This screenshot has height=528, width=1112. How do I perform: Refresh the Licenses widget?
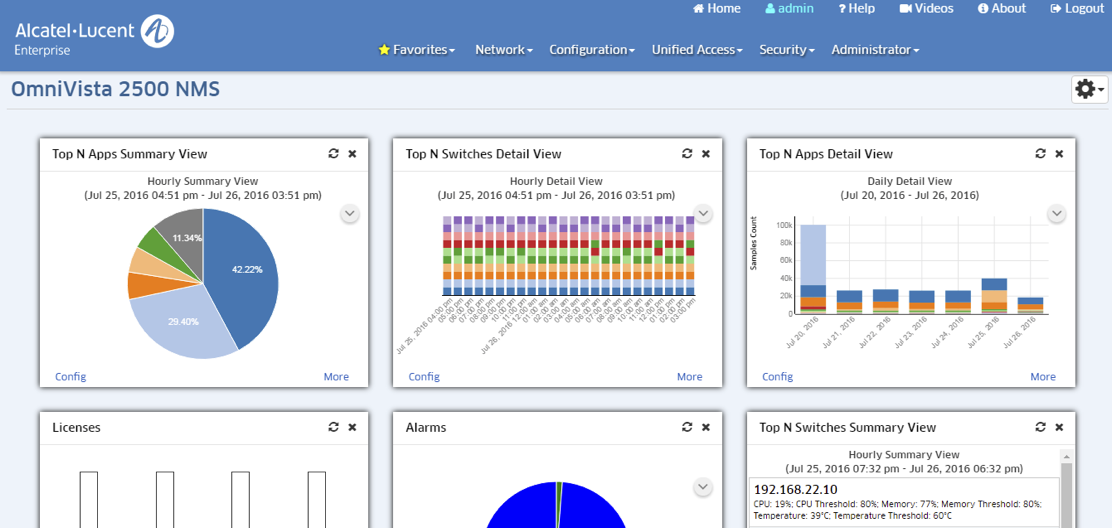coord(333,427)
